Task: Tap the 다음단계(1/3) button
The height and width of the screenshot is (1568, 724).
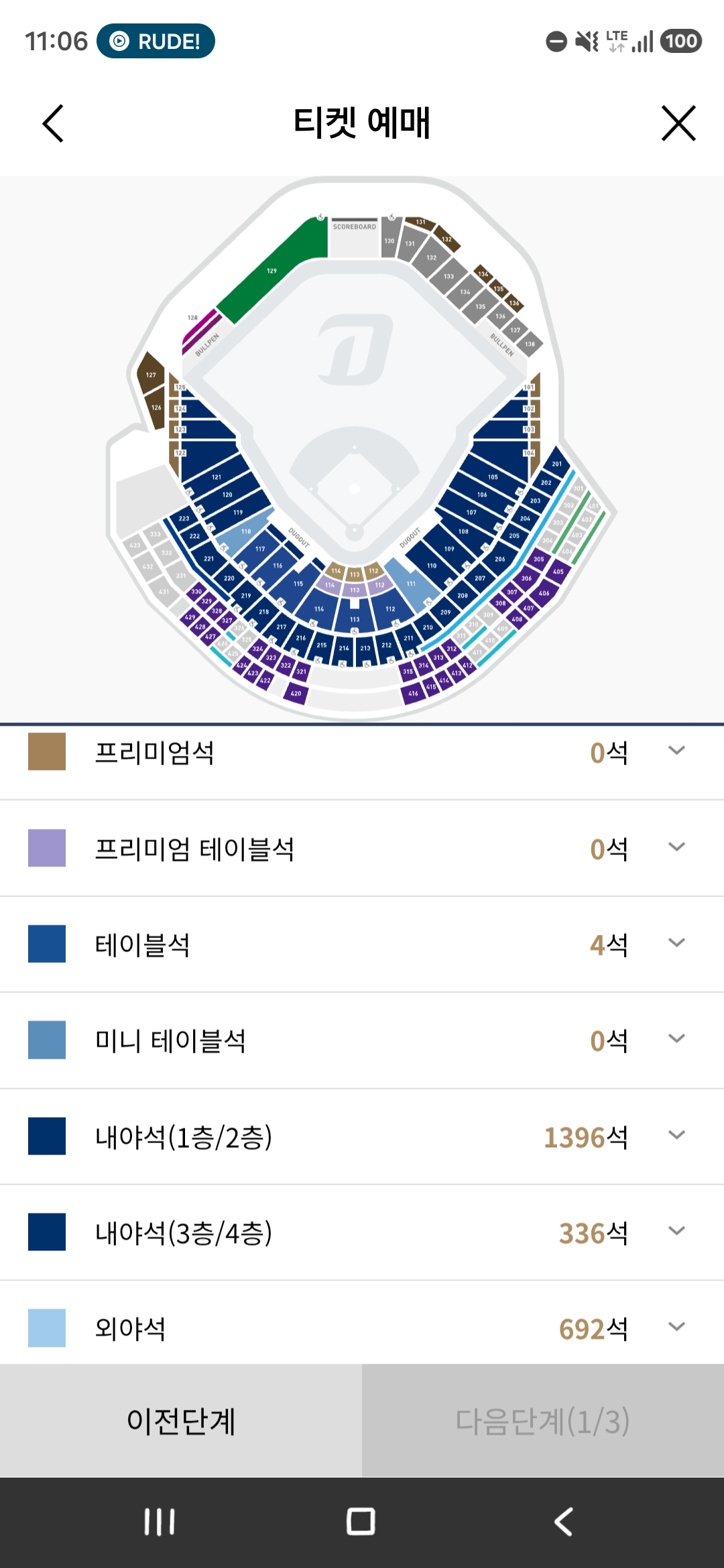Action: [543, 1421]
